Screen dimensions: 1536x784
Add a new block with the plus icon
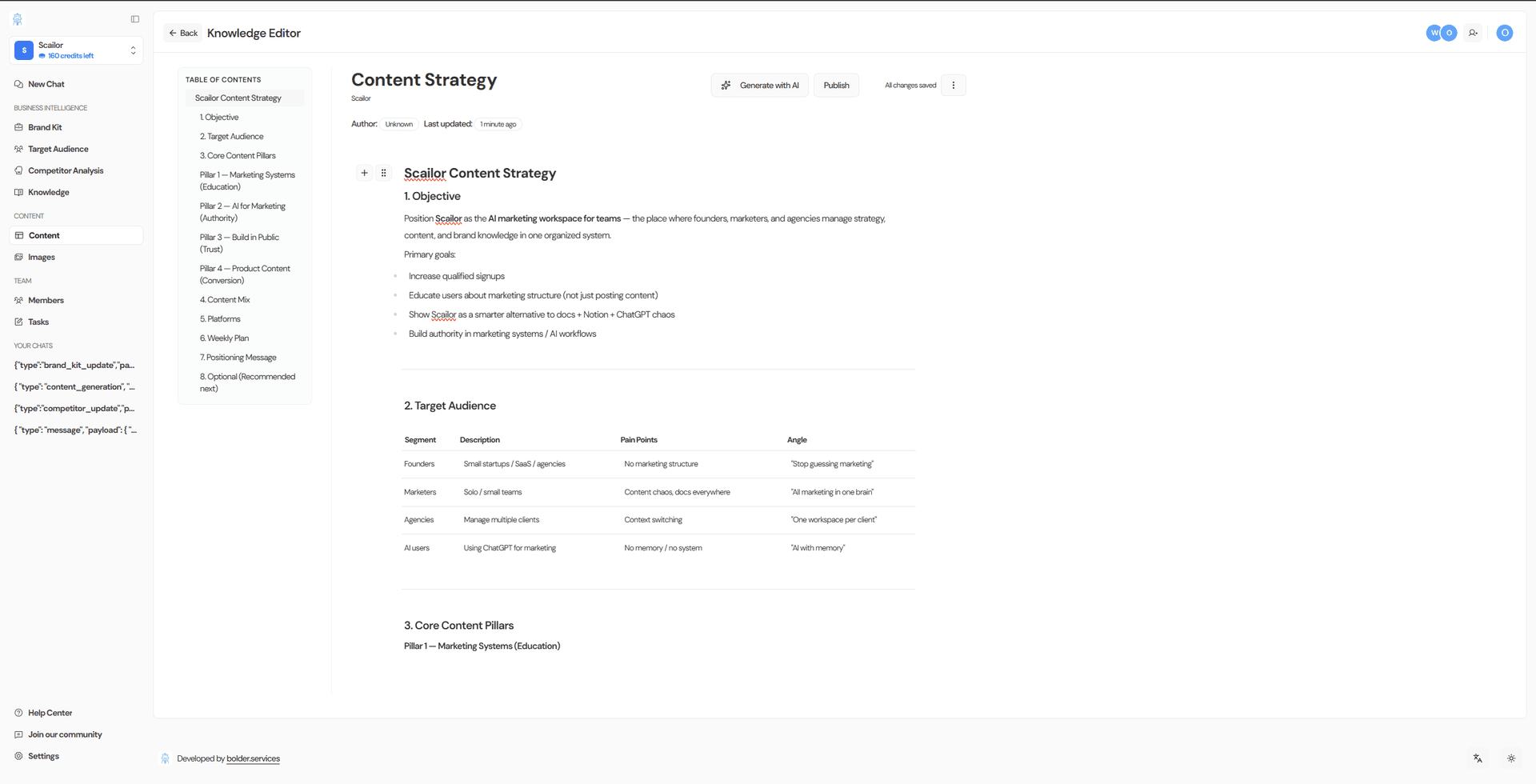365,173
